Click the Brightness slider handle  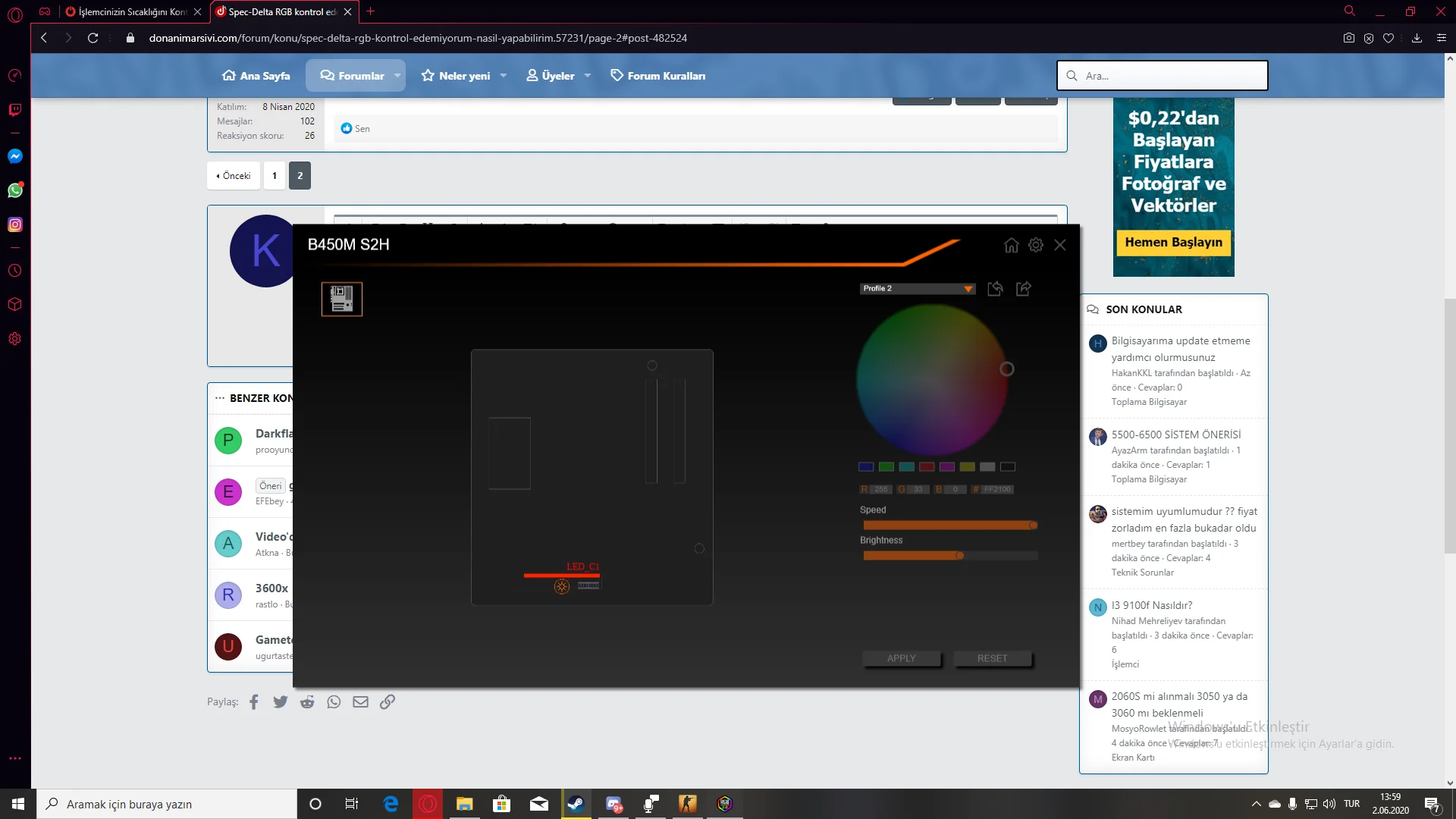coord(959,556)
